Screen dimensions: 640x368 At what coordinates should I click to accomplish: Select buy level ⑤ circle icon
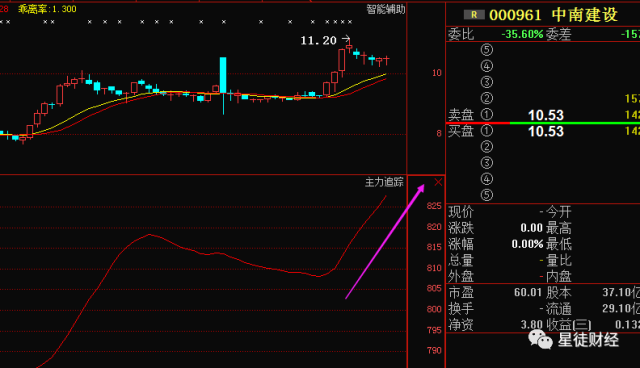pyautogui.click(x=487, y=195)
